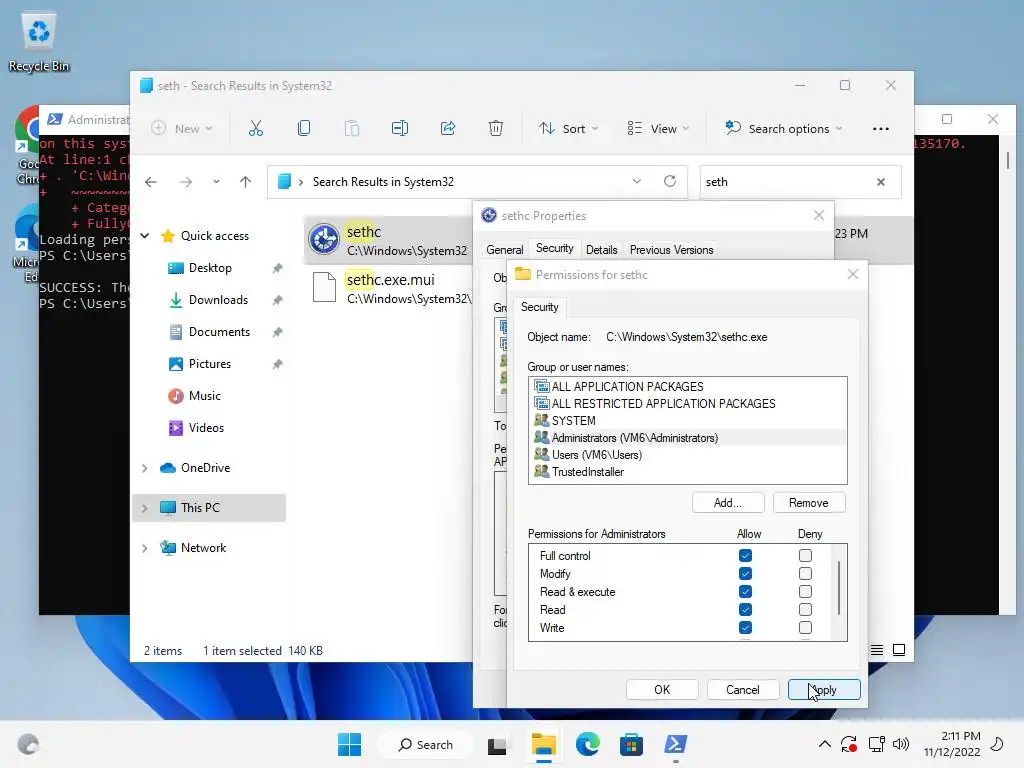Launch Microsoft Edge from taskbar
This screenshot has height=768, width=1024.
point(588,744)
